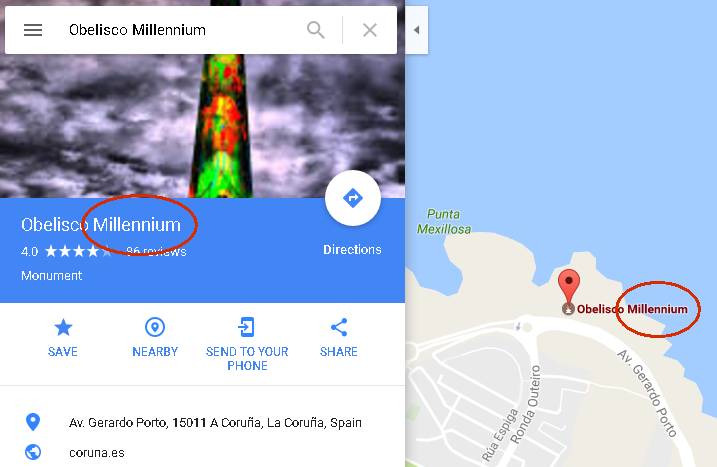Open Nearby search icon
Screen dimensions: 717x467
[155, 327]
